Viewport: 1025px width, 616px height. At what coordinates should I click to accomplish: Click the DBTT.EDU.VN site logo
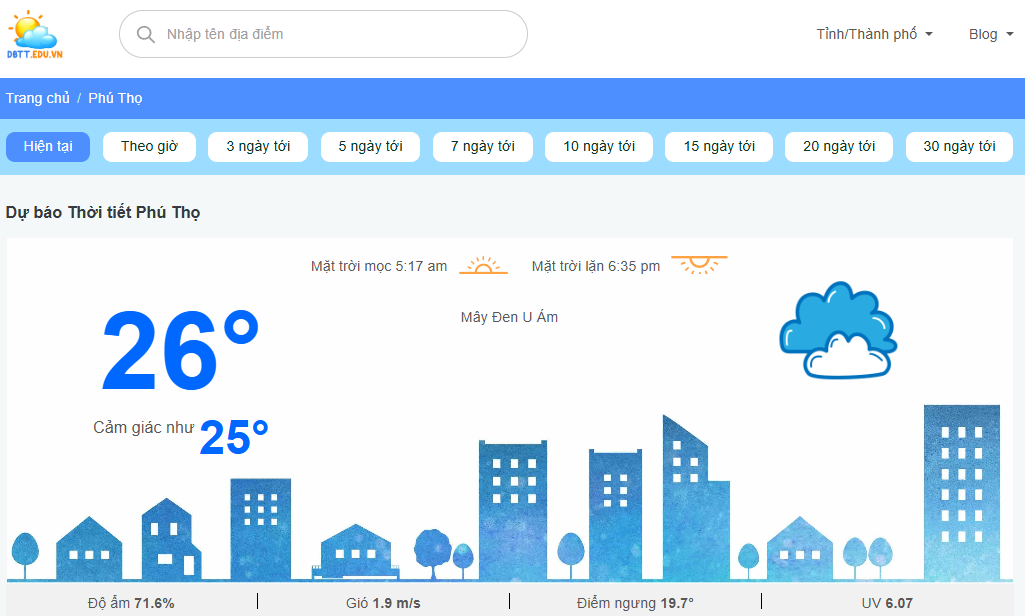coord(34,35)
